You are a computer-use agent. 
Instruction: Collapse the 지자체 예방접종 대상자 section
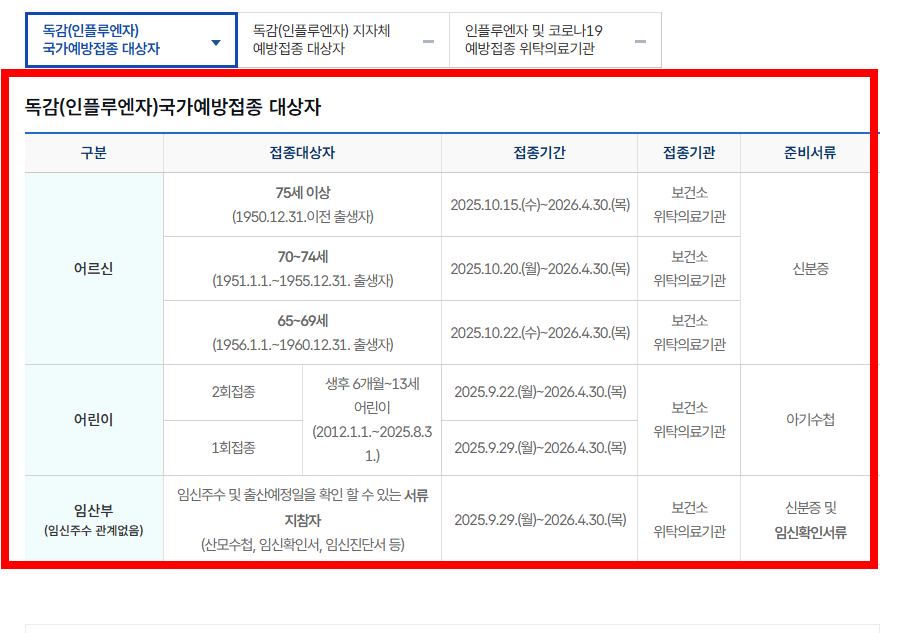(x=428, y=40)
